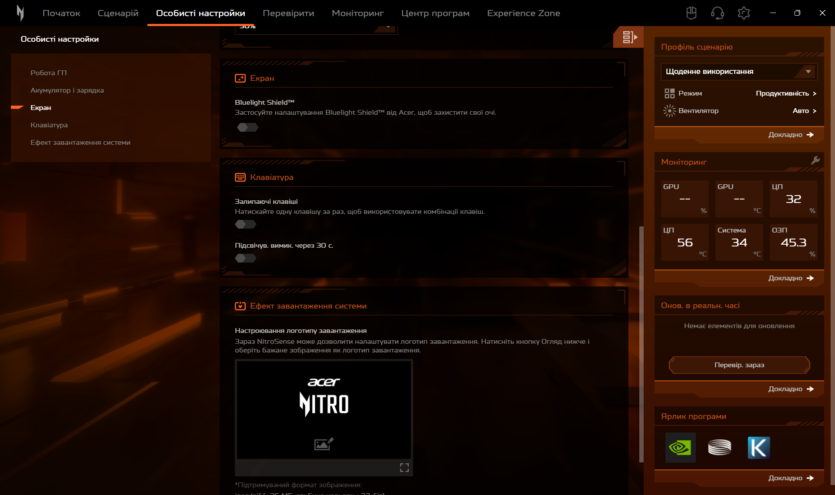835x495 pixels.
Task: Open the Щоденне використання profile dropdown
Action: [739, 72]
